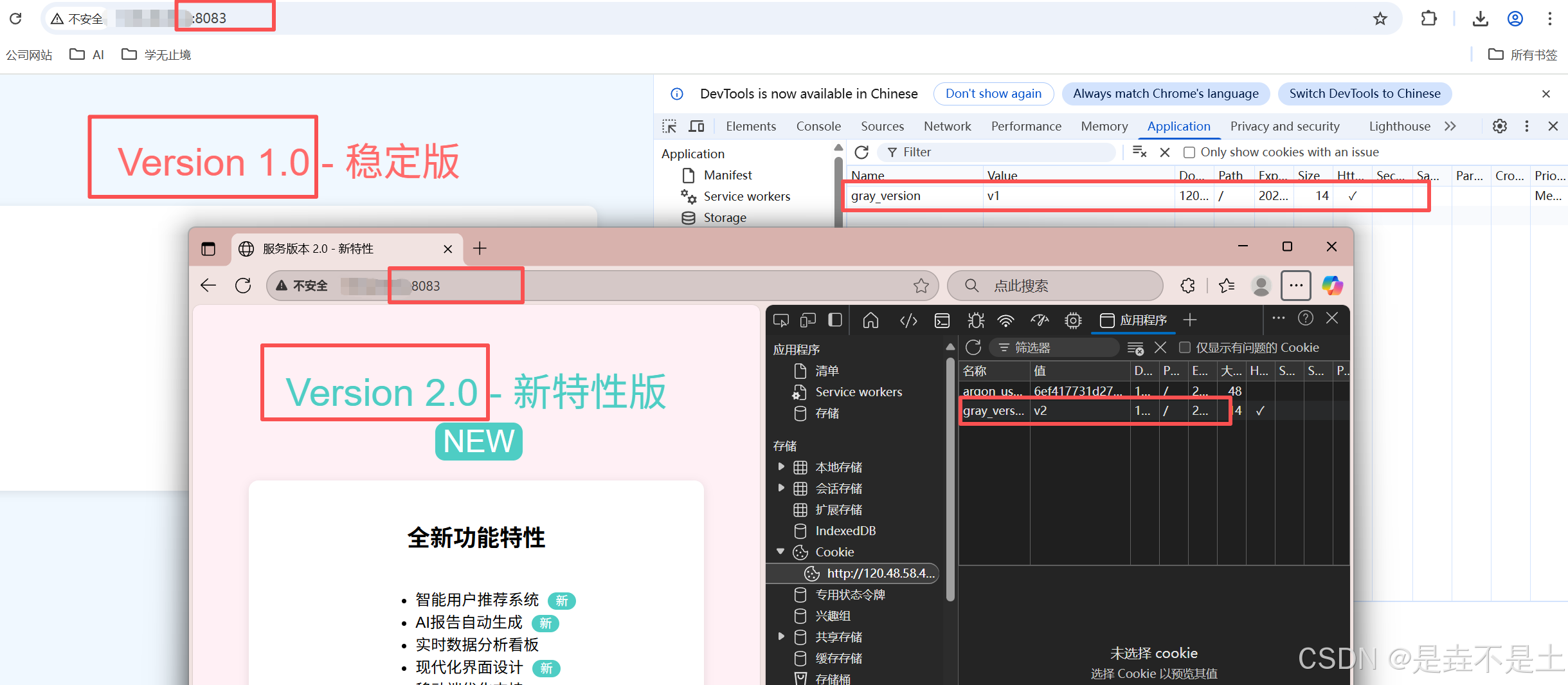Expand 共享存储 tree node
Image resolution: width=1568 pixels, height=685 pixels.
781,636
